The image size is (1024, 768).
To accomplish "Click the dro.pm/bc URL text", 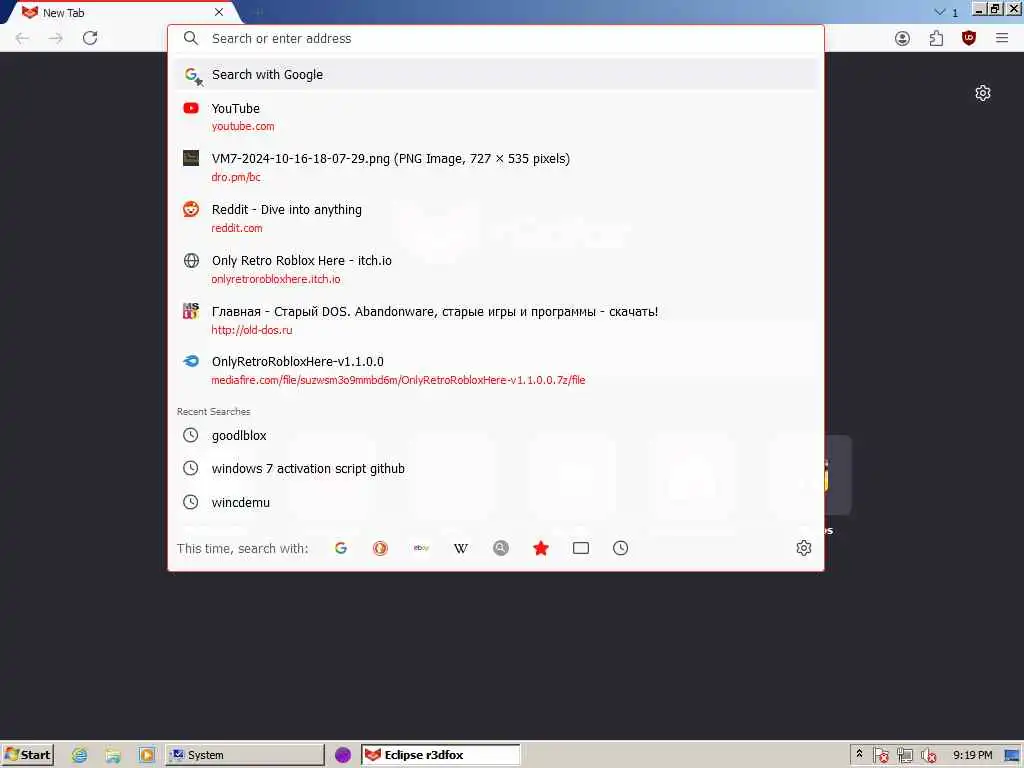I will pos(236,177).
